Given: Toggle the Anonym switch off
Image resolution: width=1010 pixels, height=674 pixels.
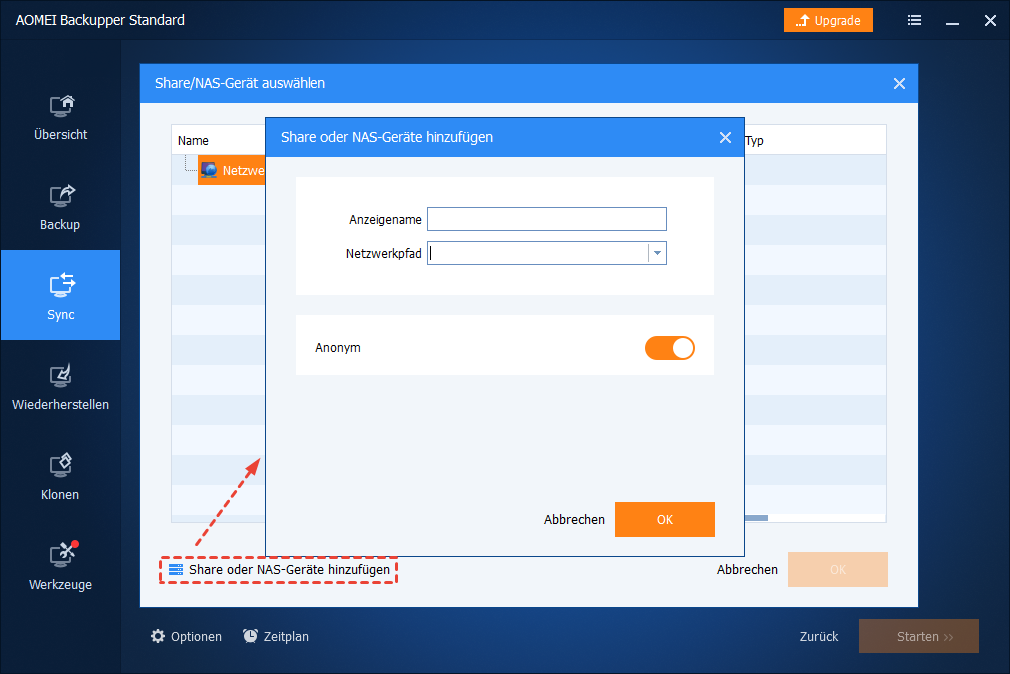Looking at the screenshot, I should pyautogui.click(x=670, y=348).
